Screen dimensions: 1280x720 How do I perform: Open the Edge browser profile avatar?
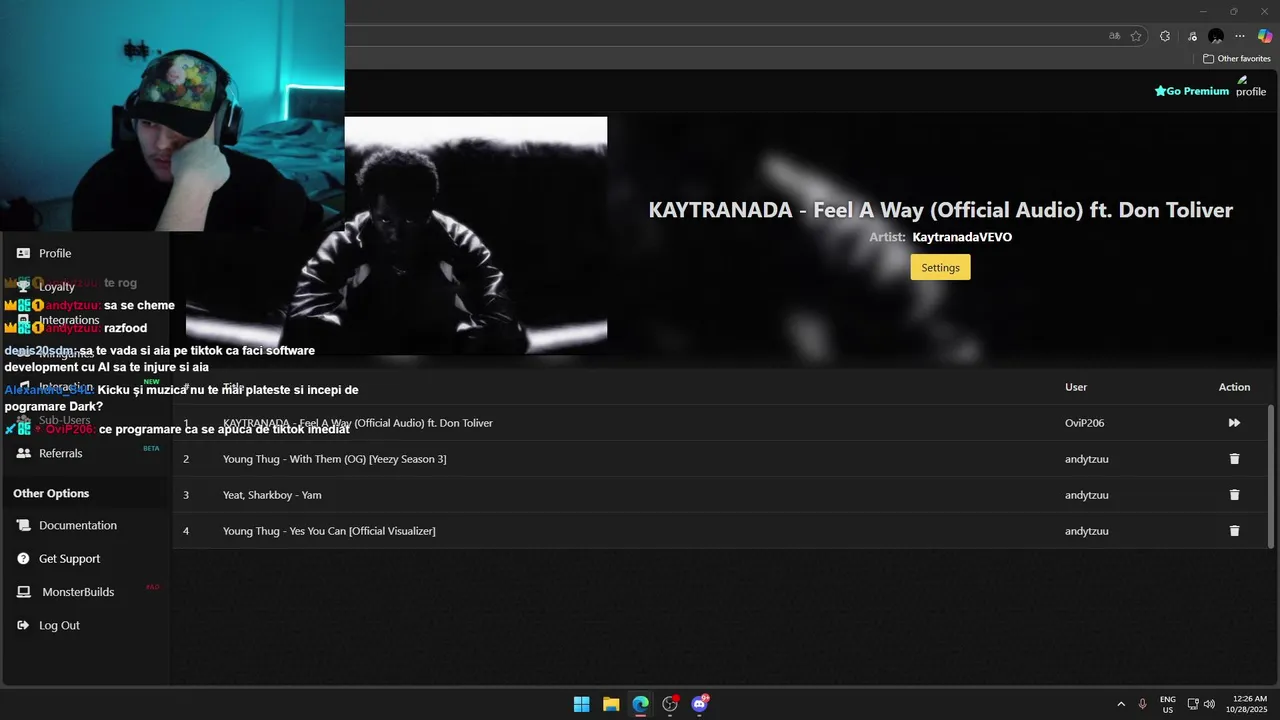1216,36
